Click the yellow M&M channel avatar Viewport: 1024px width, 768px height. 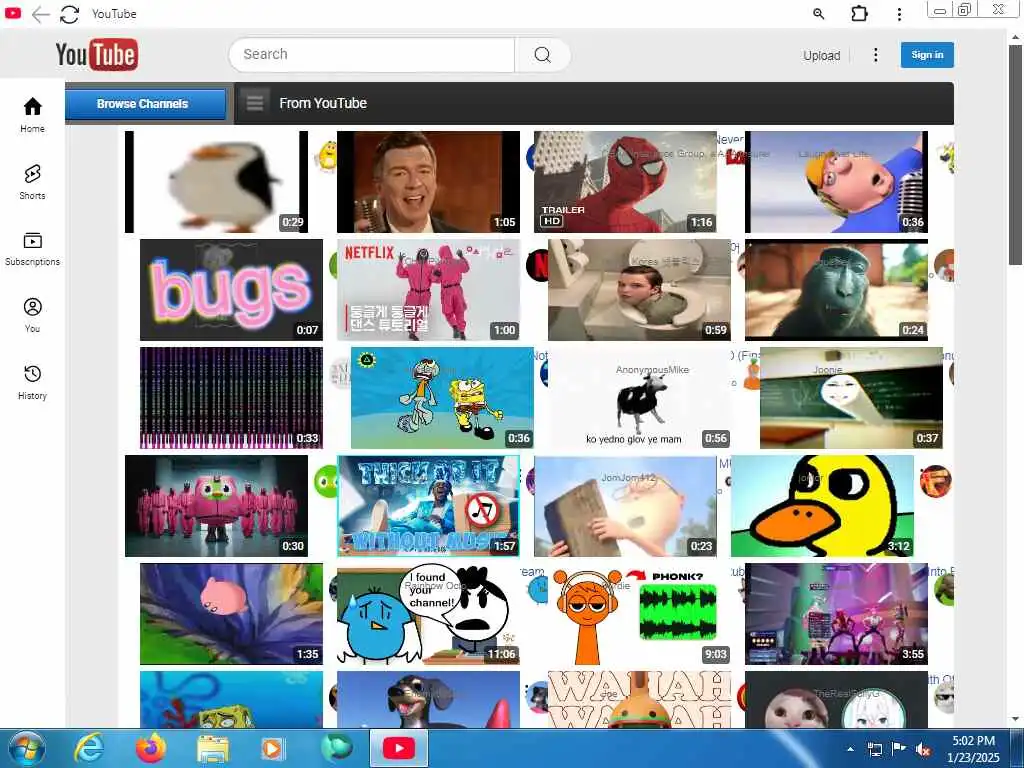325,156
